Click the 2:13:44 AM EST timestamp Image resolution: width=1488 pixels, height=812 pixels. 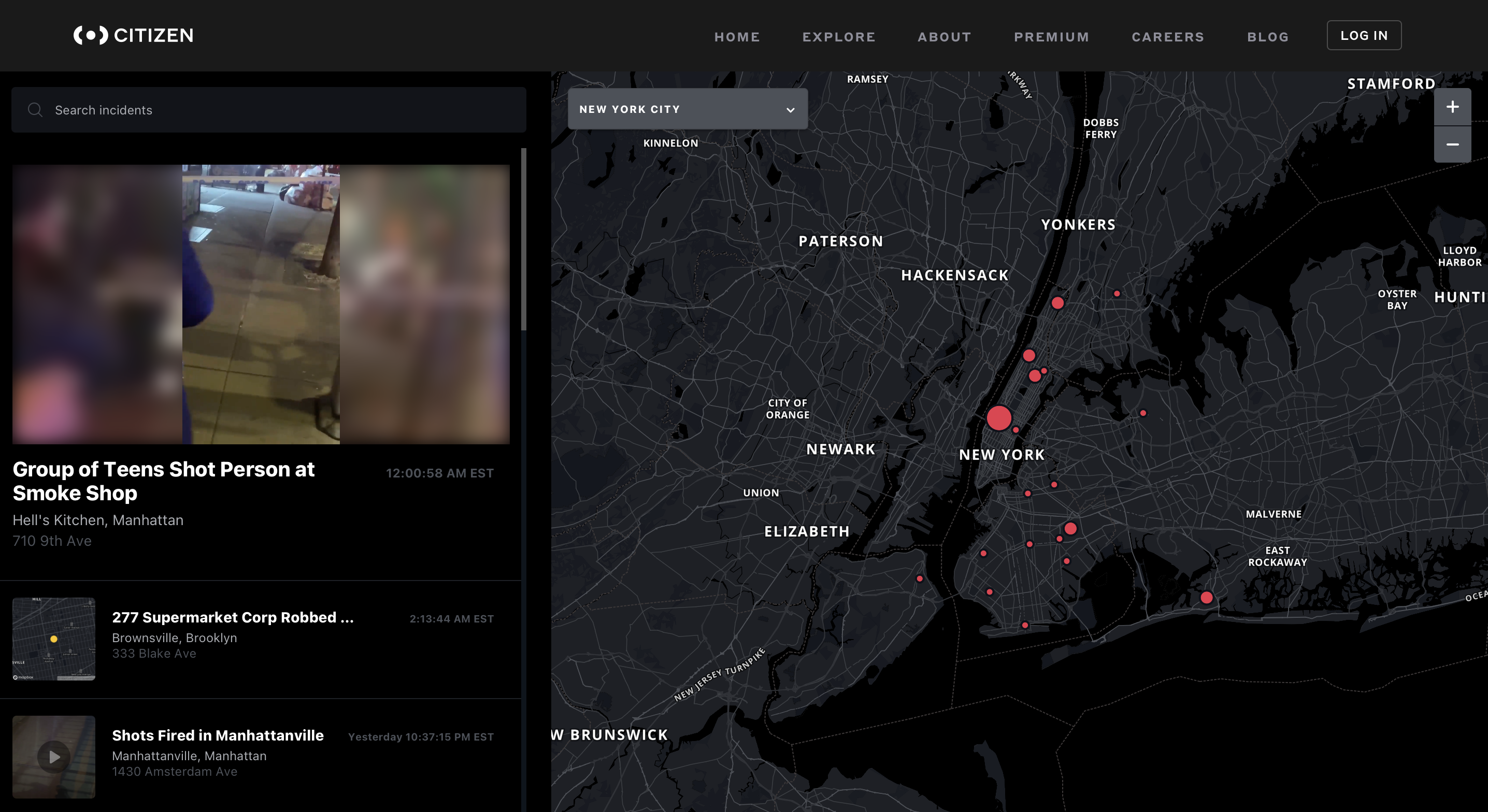click(x=452, y=618)
